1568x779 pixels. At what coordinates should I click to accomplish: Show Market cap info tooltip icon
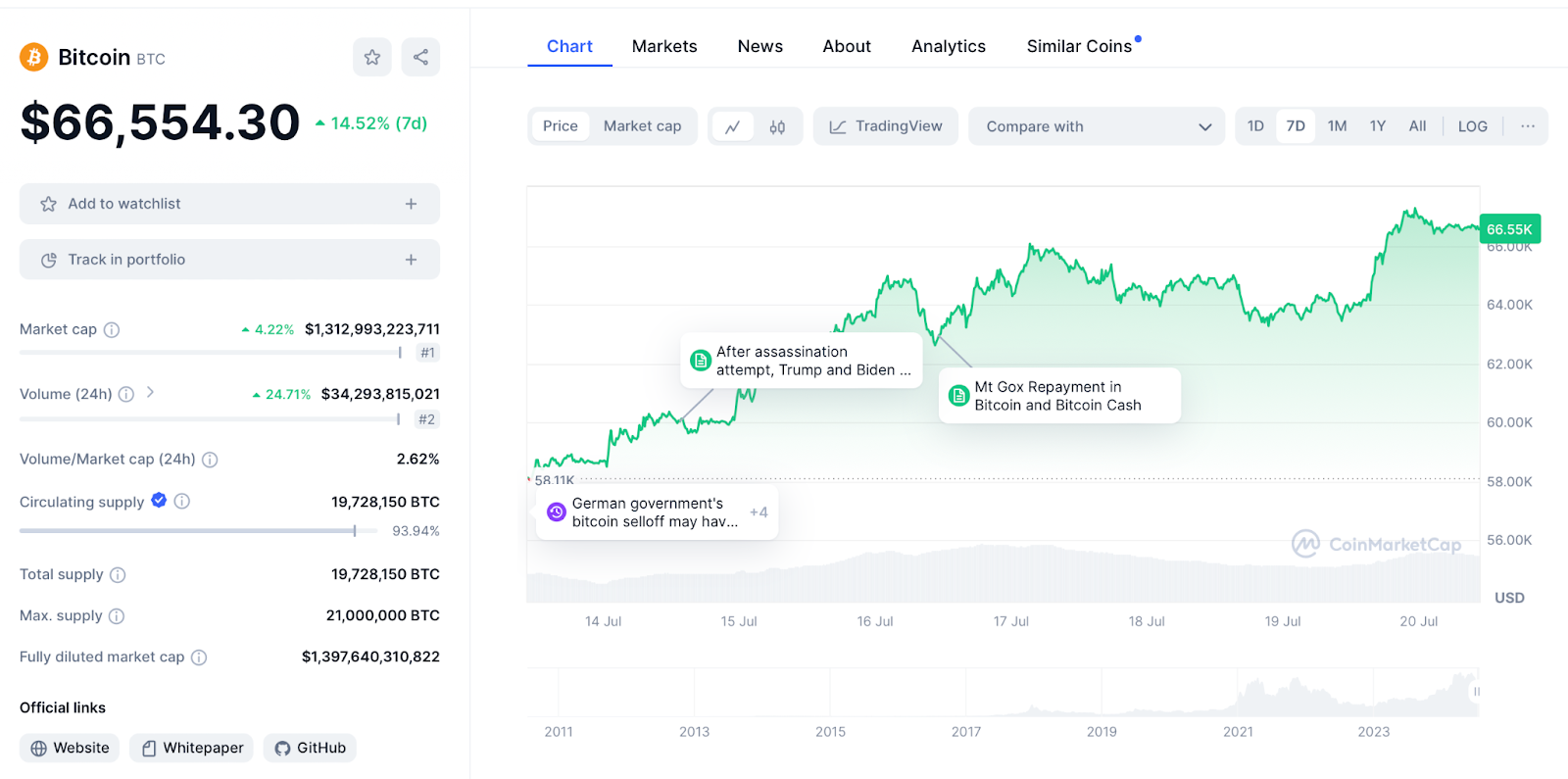point(112,329)
